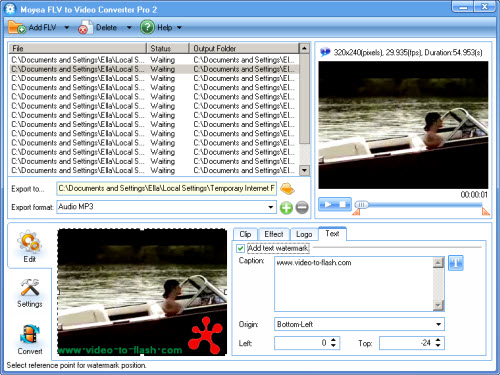Viewport: 500px width, 375px height.
Task: Select the first file in the list
Action: pyautogui.click(x=154, y=60)
